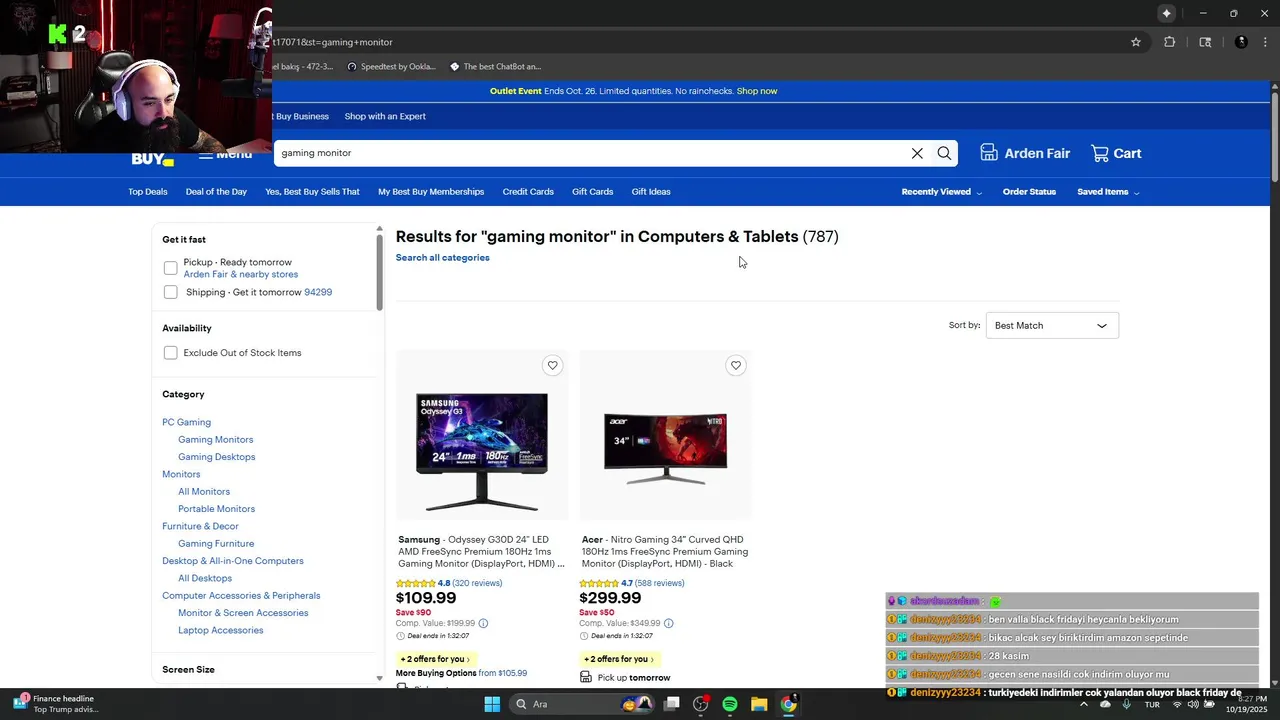Viewport: 1280px width, 720px height.
Task: Click Search all categories link
Action: coord(442,258)
